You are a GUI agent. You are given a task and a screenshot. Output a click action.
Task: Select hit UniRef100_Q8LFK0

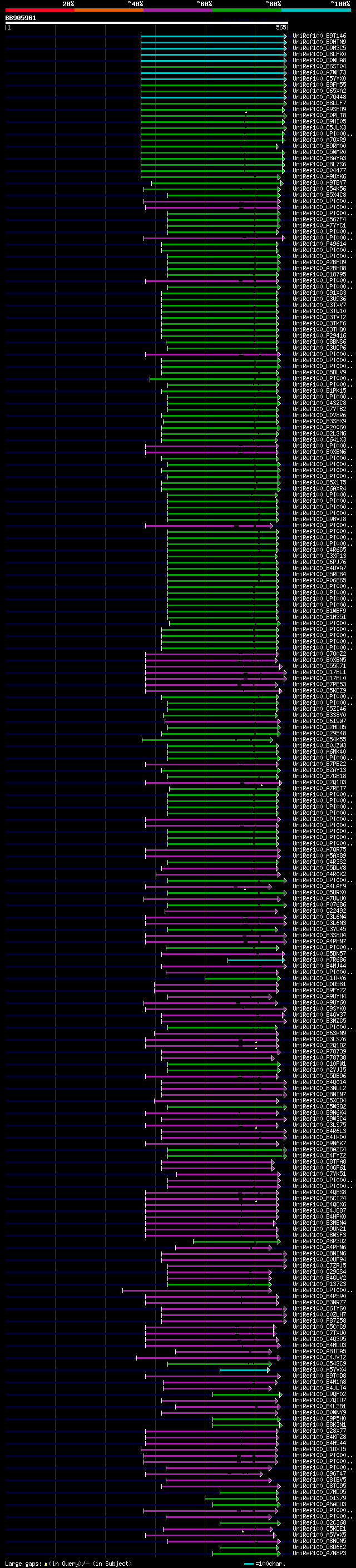click(319, 54)
